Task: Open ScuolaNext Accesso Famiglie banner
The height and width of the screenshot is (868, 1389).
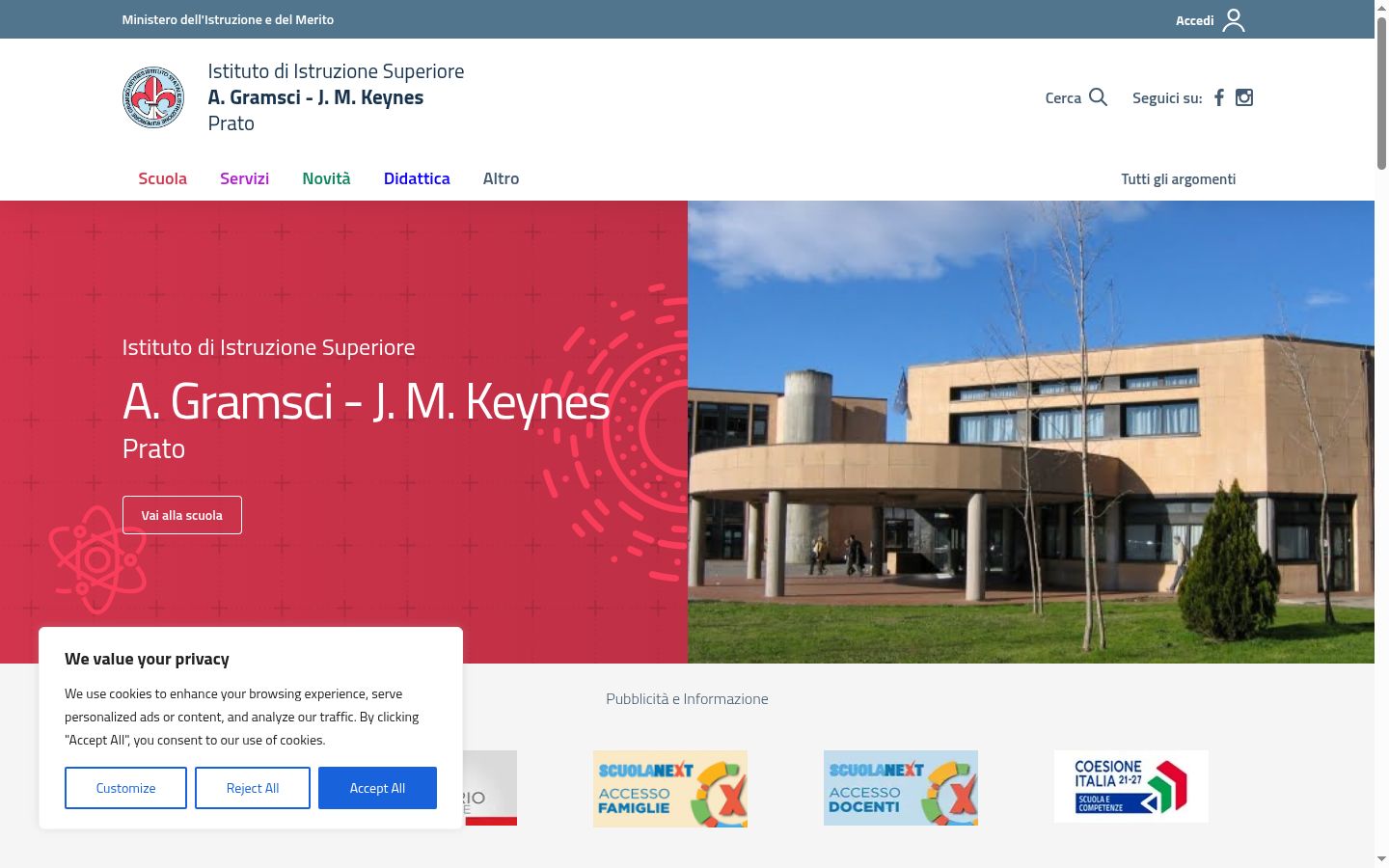Action: pyautogui.click(x=670, y=789)
